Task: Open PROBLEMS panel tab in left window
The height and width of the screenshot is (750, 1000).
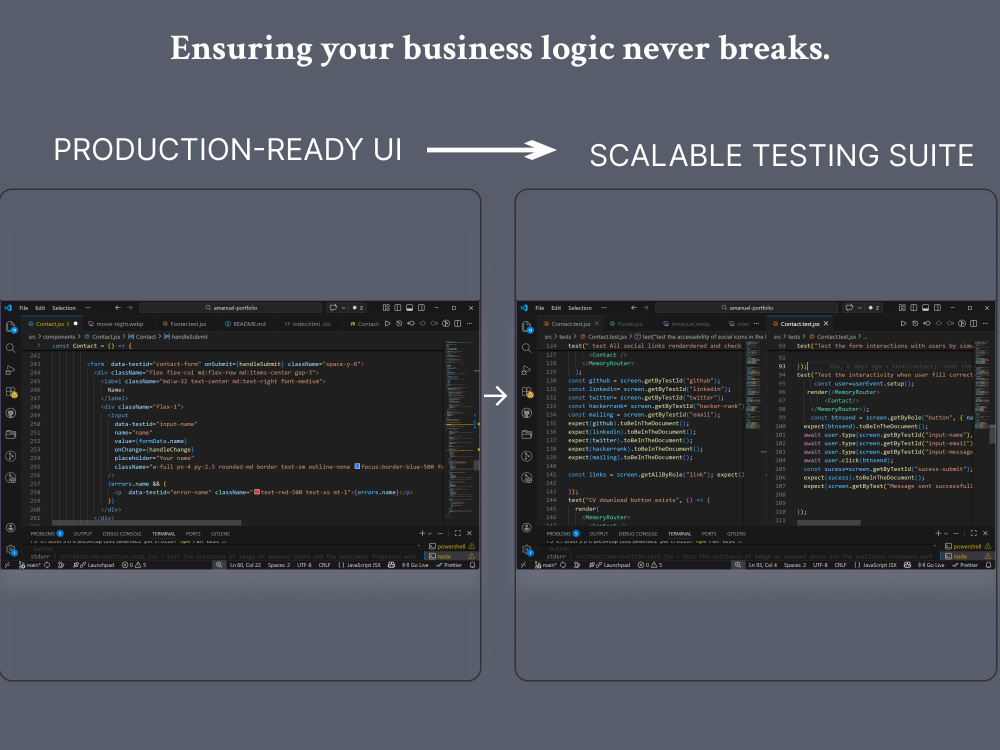Action: point(47,534)
